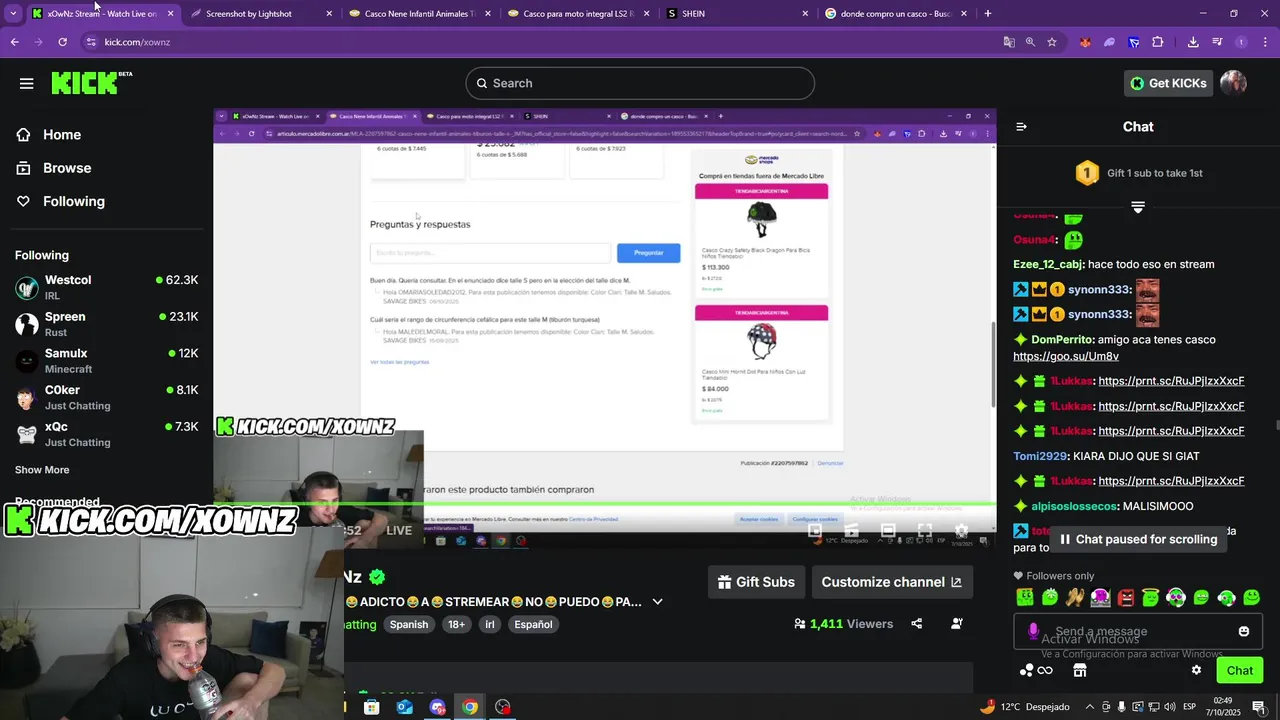Open Chrome three-dot menu

(1265, 42)
